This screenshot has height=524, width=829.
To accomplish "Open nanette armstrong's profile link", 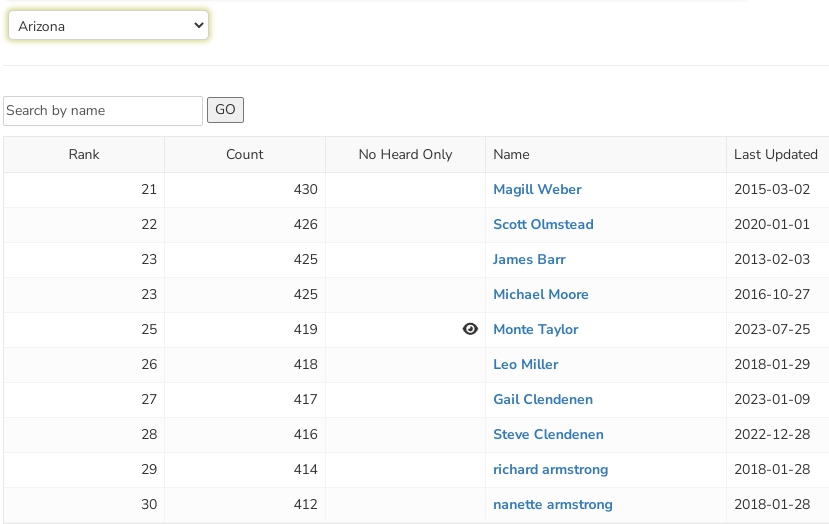I will click(x=552, y=504).
